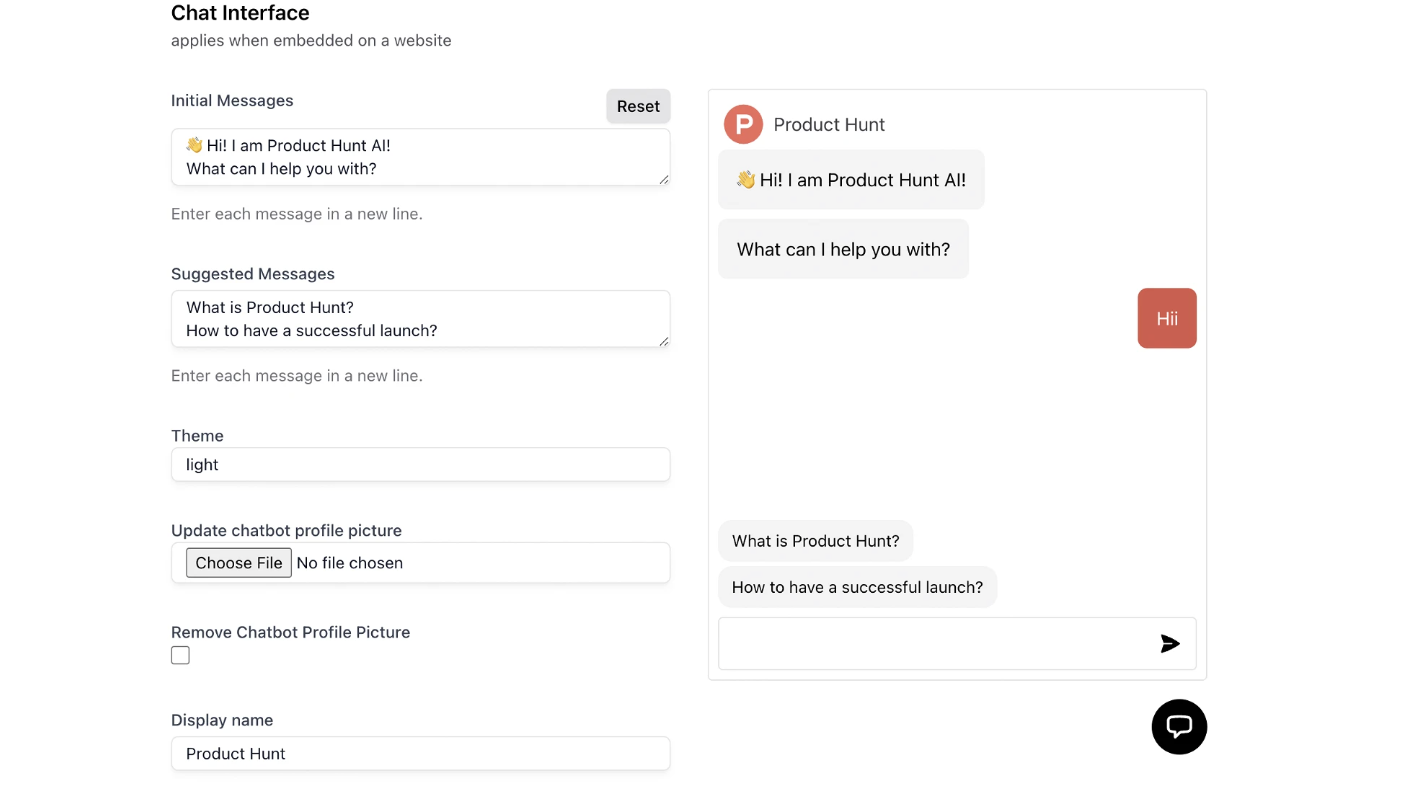Click the What can I help you with? bubble
The height and width of the screenshot is (800, 1424).
pos(843,249)
